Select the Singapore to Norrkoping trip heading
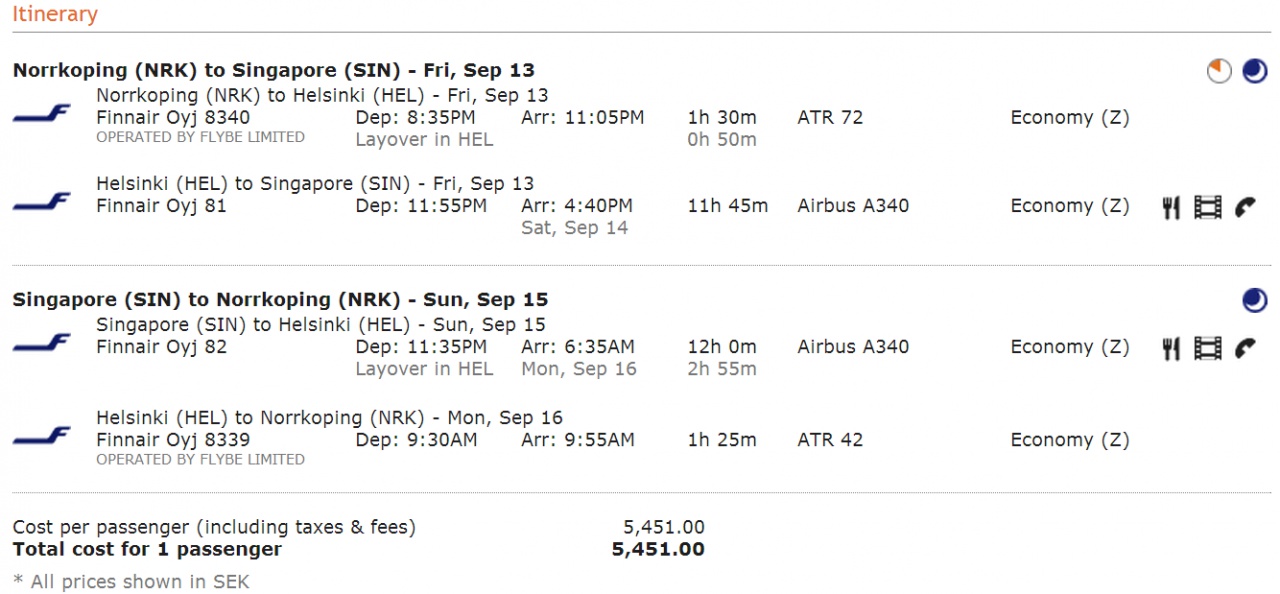The height and width of the screenshot is (594, 1280). (280, 300)
